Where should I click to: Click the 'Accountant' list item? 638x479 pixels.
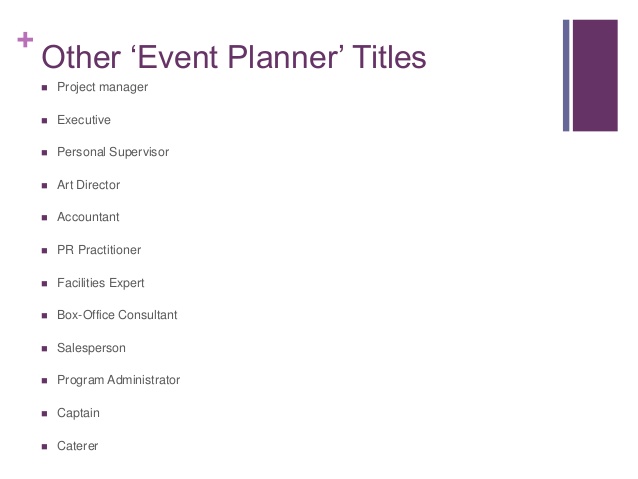(x=88, y=217)
